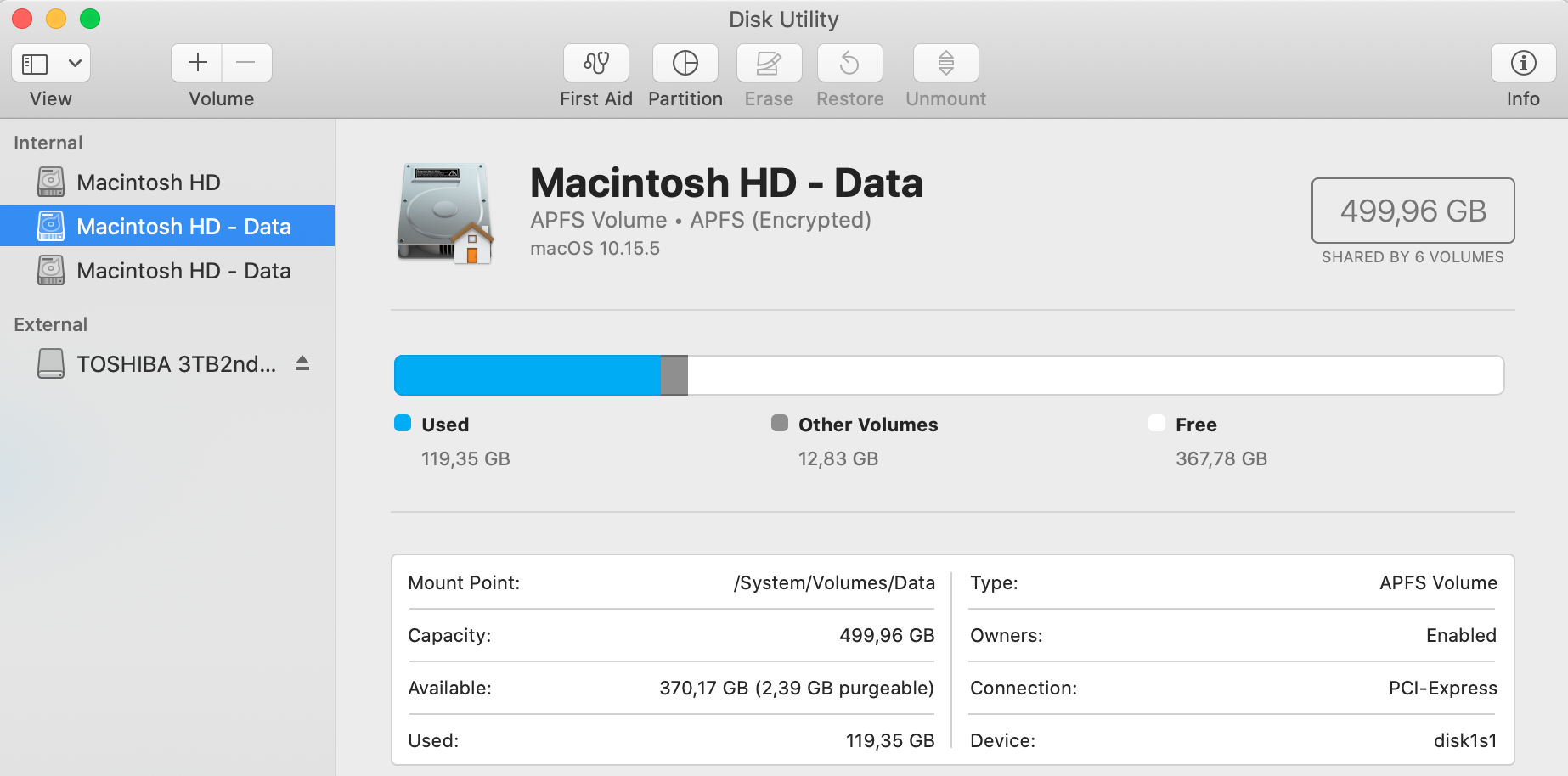Click the gray Other Volumes bar segment
1568x776 pixels.
pos(674,375)
